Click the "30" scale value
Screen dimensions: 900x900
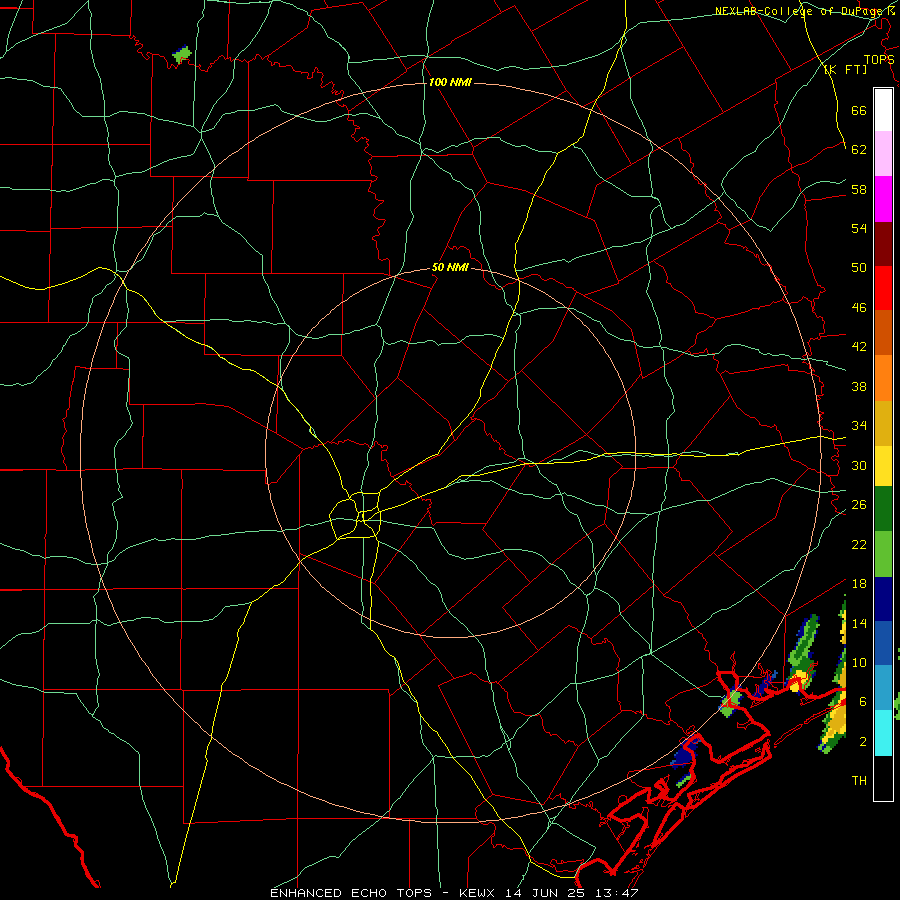click(x=859, y=465)
